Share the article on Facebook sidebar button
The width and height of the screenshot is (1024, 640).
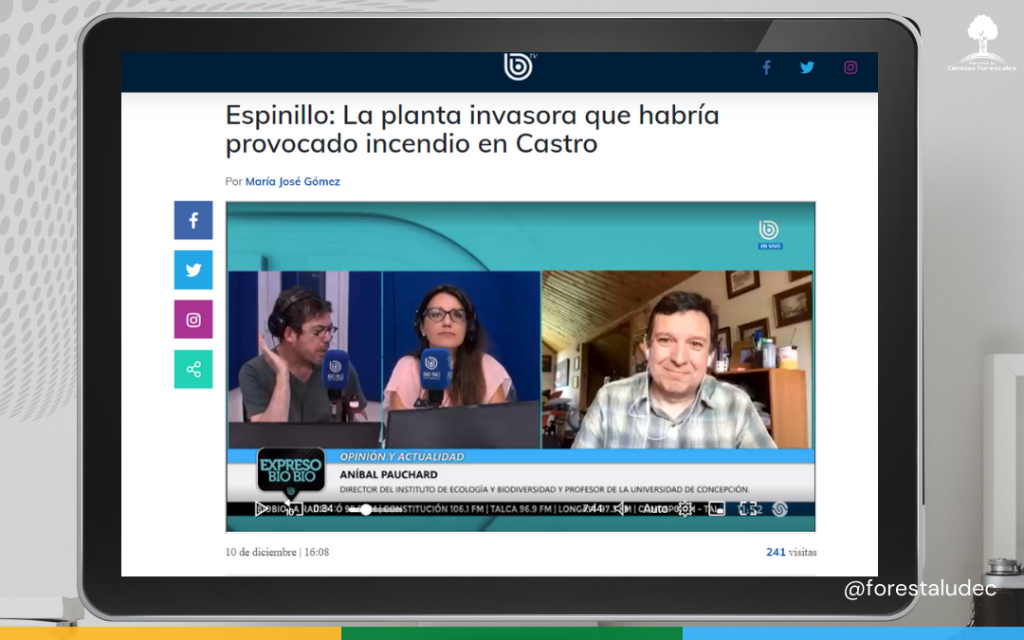tap(193, 220)
